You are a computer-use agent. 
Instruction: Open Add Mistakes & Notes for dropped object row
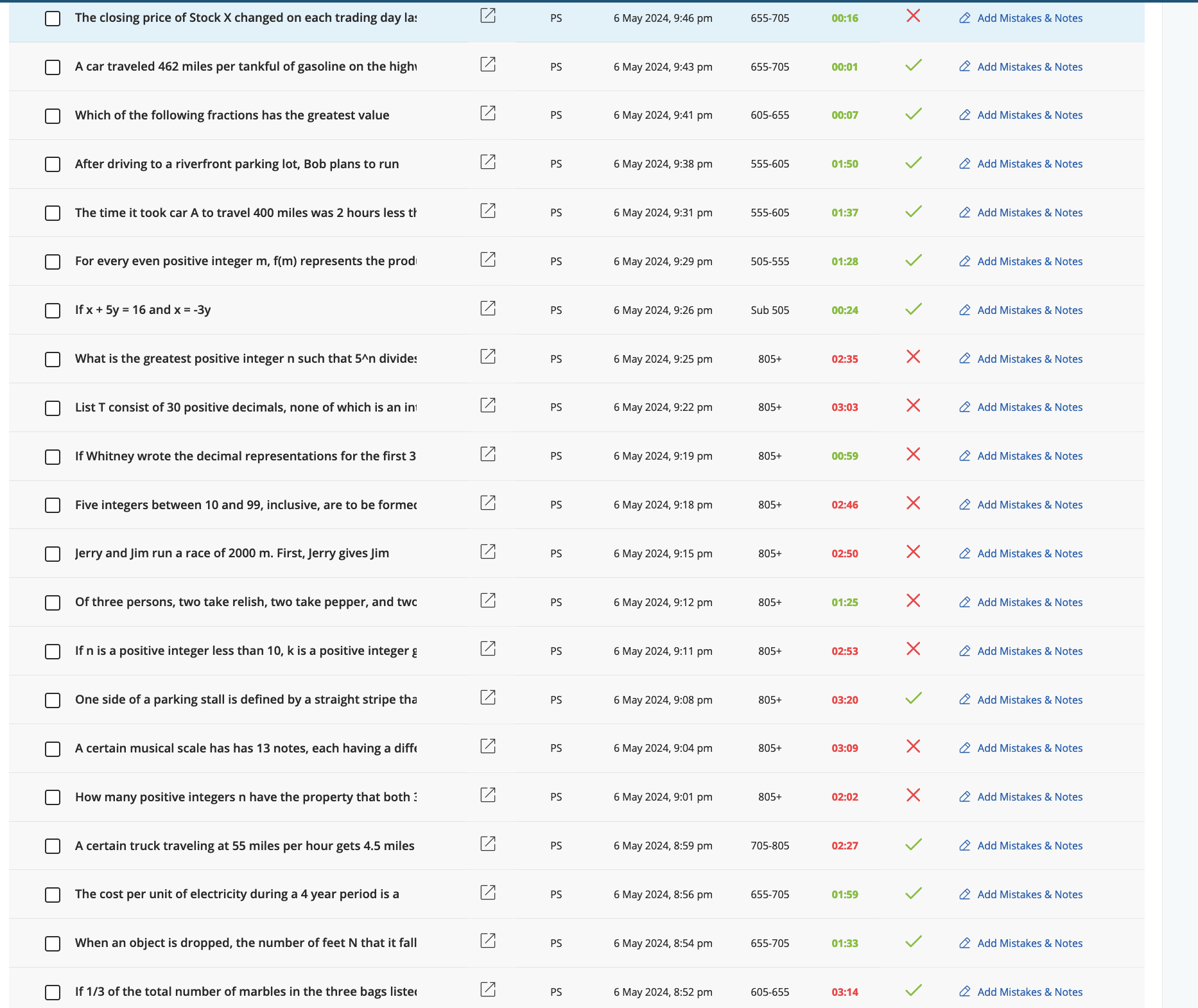(x=1029, y=943)
